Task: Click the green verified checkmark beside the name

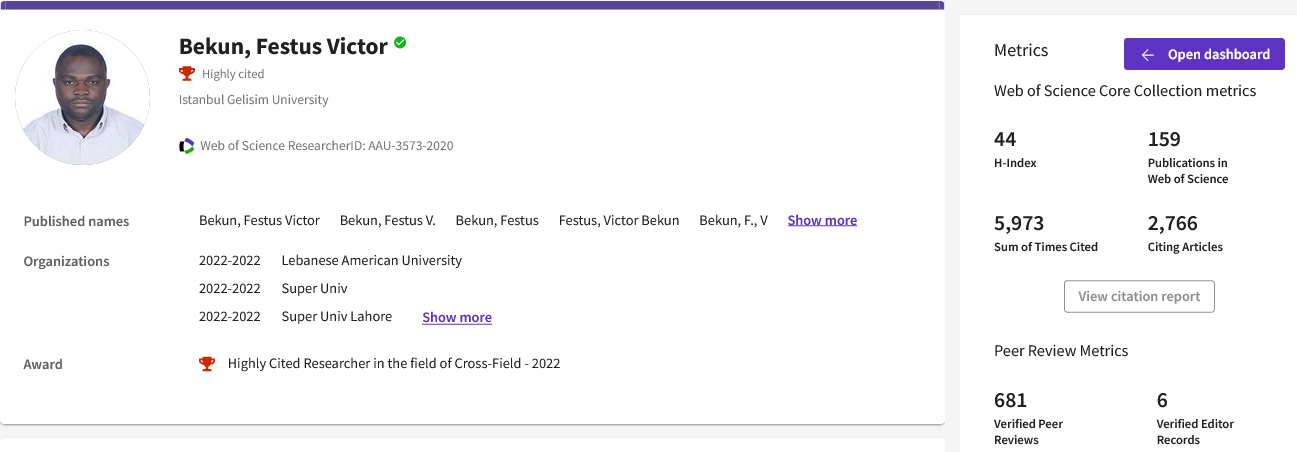Action: click(400, 43)
